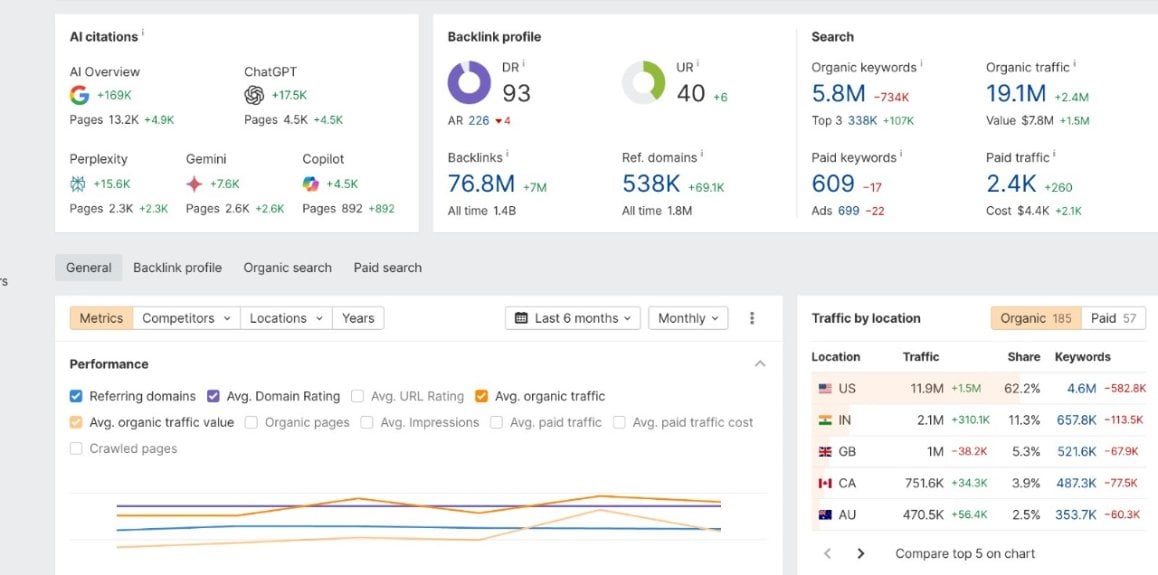Open the three-dot chart options menu

[x=752, y=318]
